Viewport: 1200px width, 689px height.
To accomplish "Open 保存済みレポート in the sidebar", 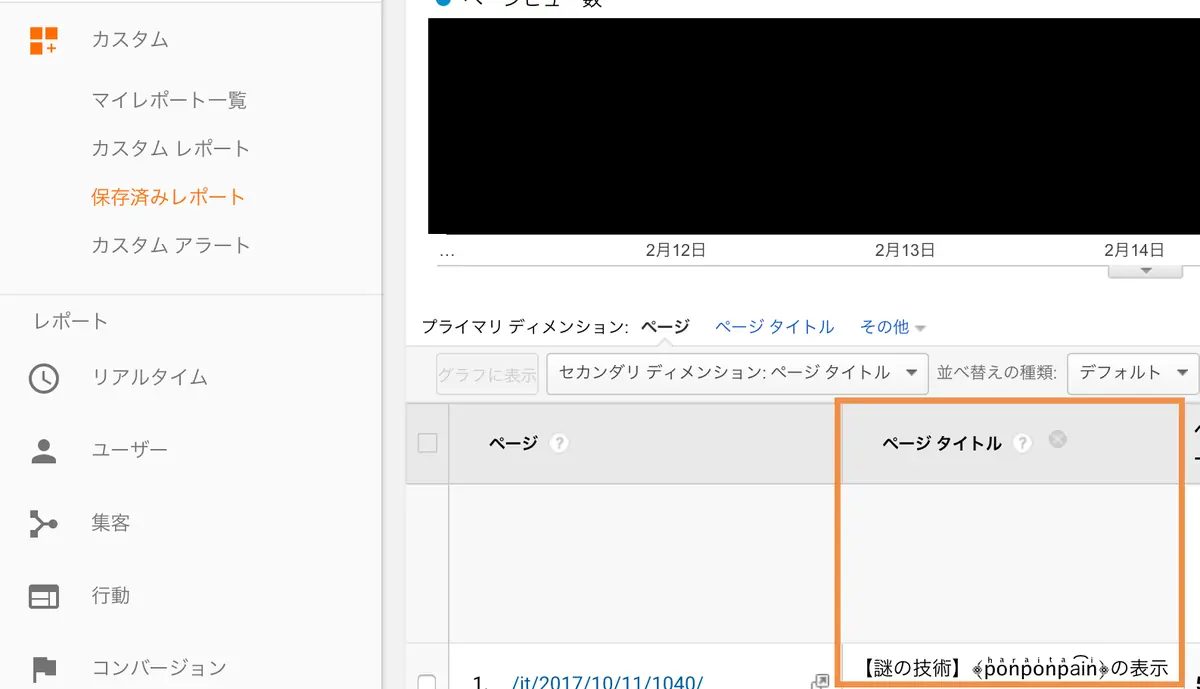I will (x=168, y=197).
